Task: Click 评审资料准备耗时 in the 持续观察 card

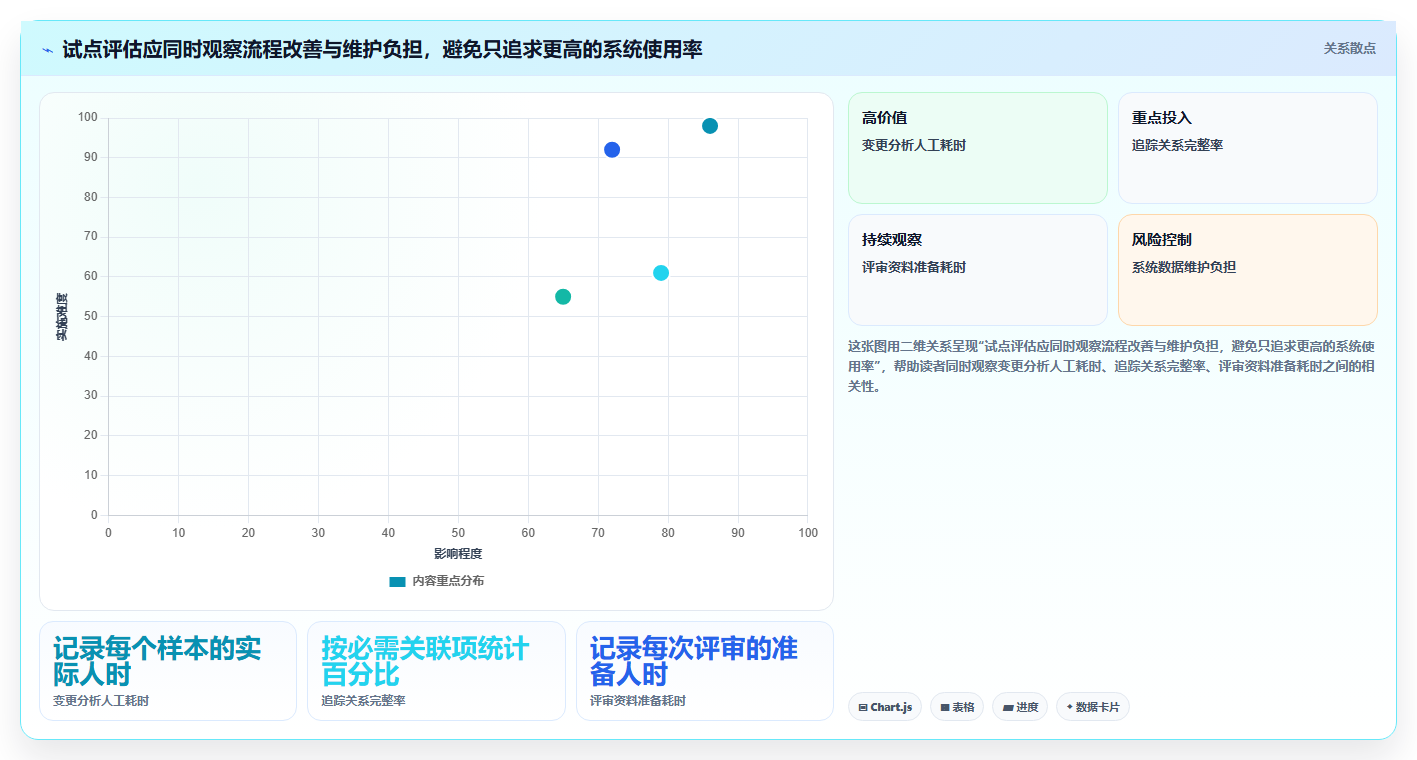Action: click(x=914, y=267)
